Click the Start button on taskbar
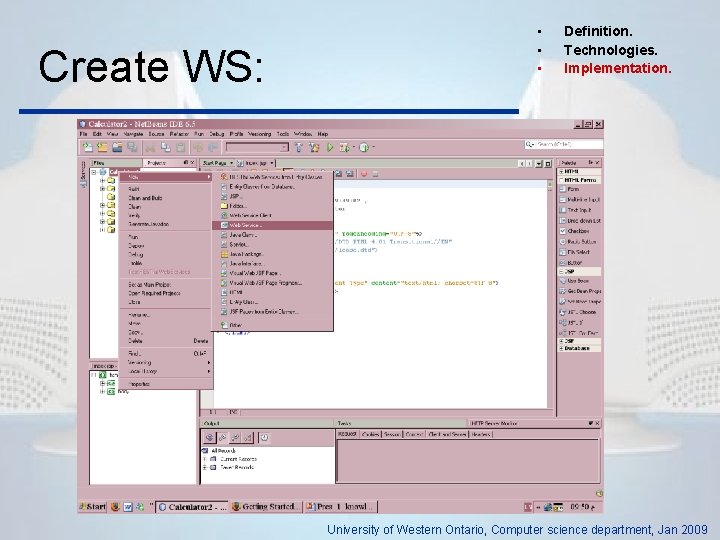Screen dimensions: 720x540 [x=93, y=507]
